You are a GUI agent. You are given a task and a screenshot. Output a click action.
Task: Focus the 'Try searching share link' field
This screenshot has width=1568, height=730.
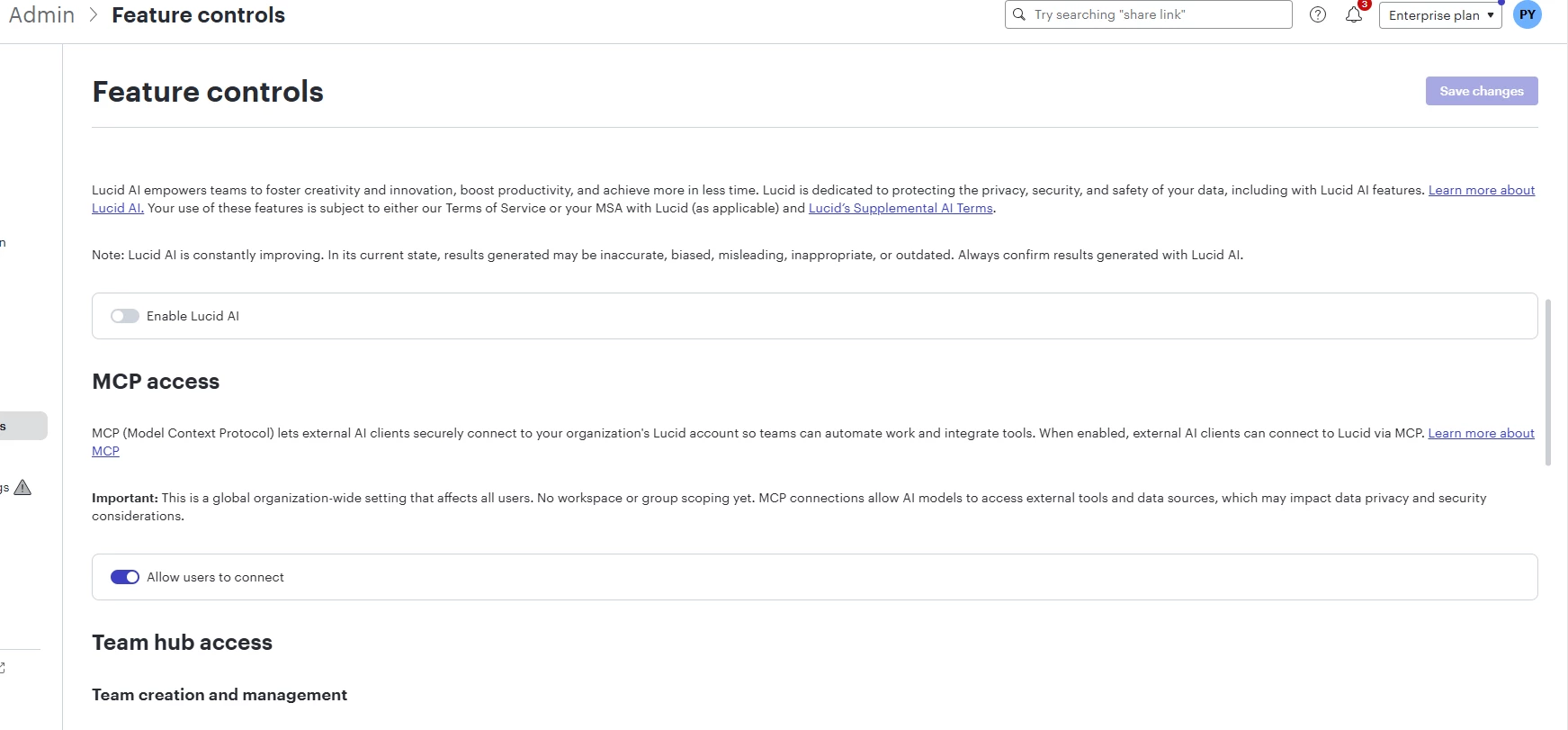pyautogui.click(x=1149, y=14)
